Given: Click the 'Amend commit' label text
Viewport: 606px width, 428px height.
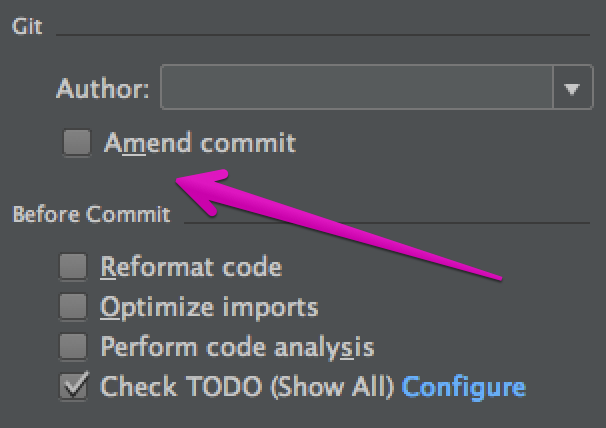Looking at the screenshot, I should click(x=200, y=143).
